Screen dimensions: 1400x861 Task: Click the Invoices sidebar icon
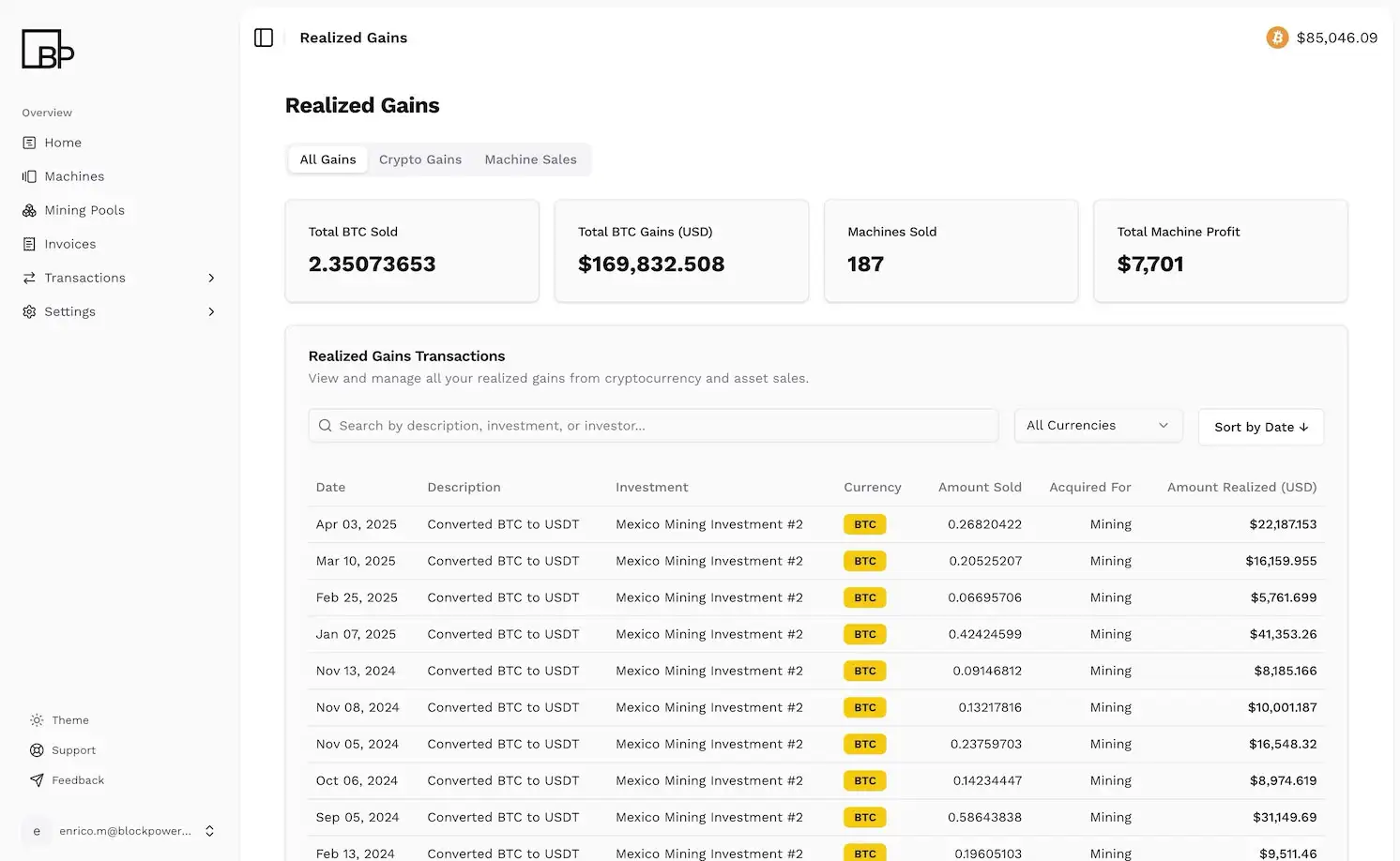coord(29,244)
